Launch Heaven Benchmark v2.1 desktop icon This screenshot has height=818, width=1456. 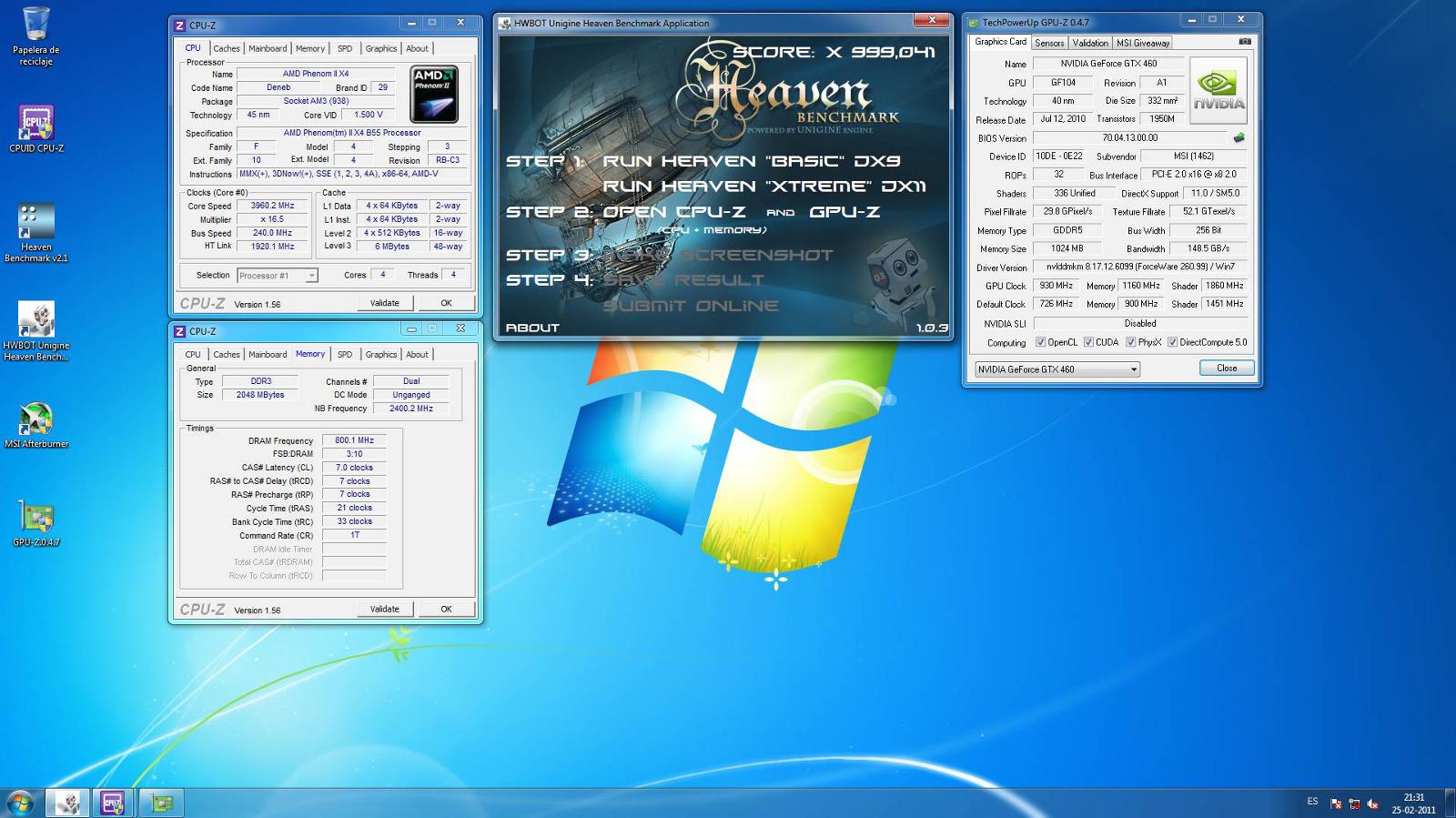pyautogui.click(x=36, y=233)
